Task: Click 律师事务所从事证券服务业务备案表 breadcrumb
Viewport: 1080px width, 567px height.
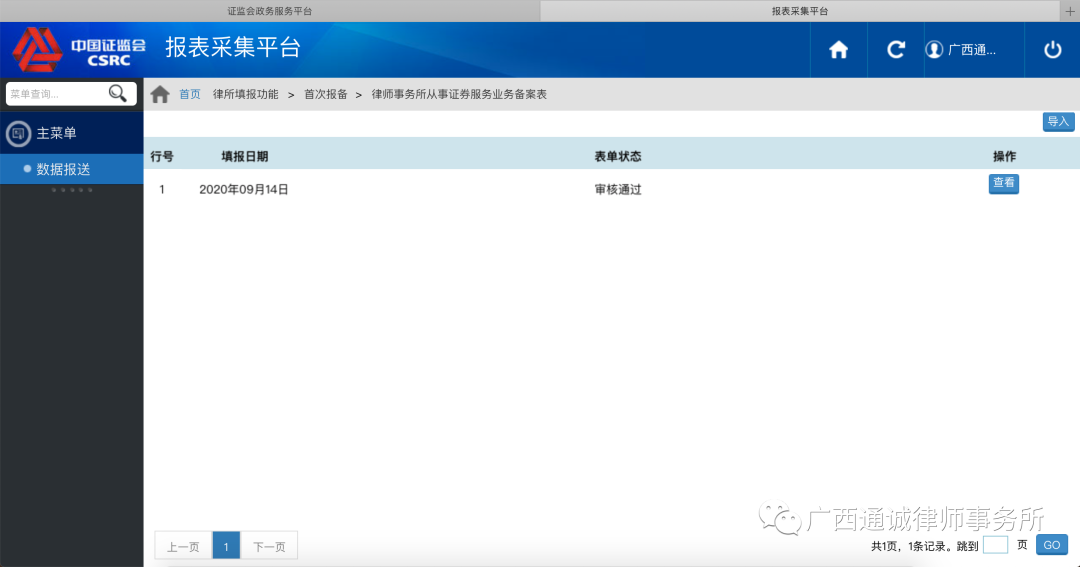Action: 459,94
